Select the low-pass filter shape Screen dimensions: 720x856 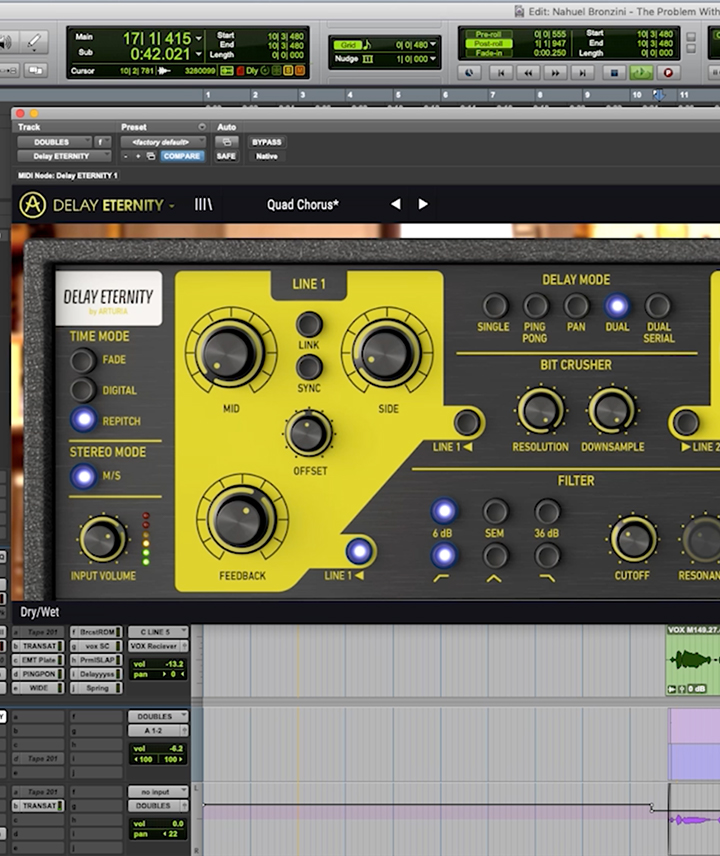tap(546, 556)
